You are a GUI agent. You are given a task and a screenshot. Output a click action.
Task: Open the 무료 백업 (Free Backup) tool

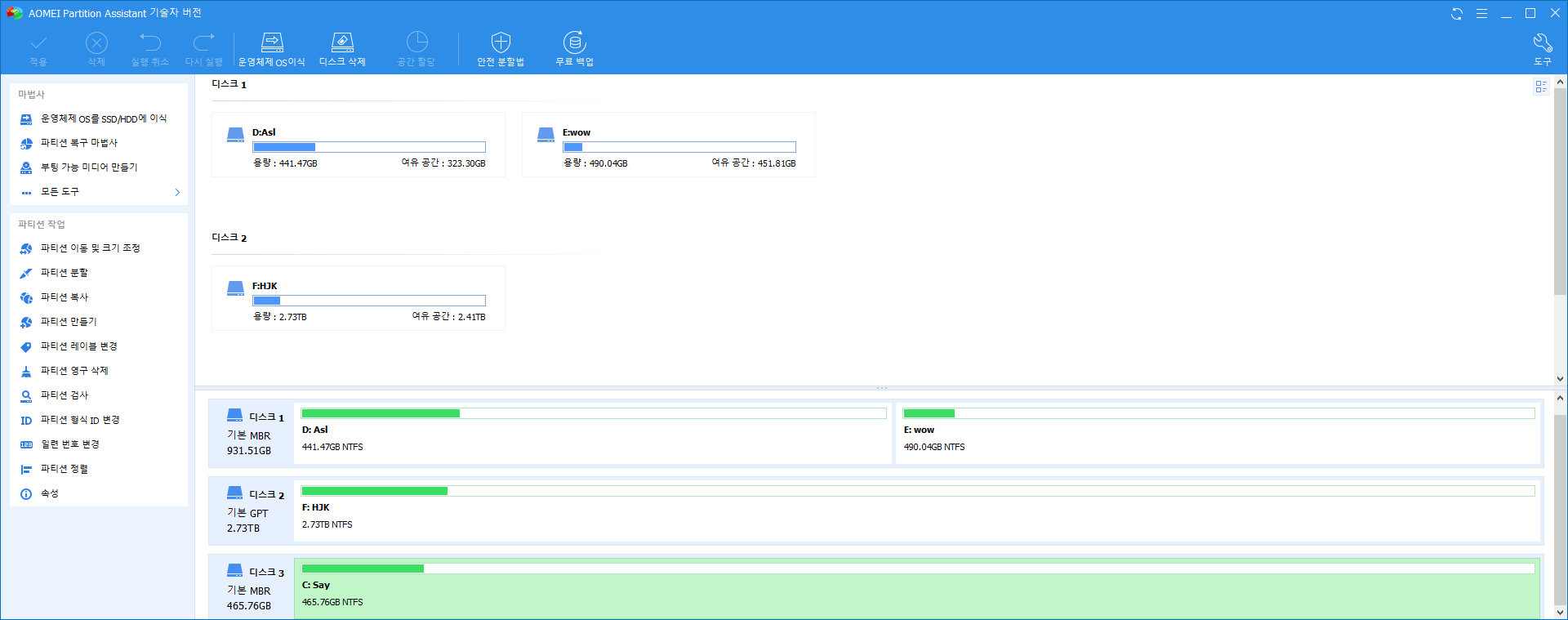575,49
